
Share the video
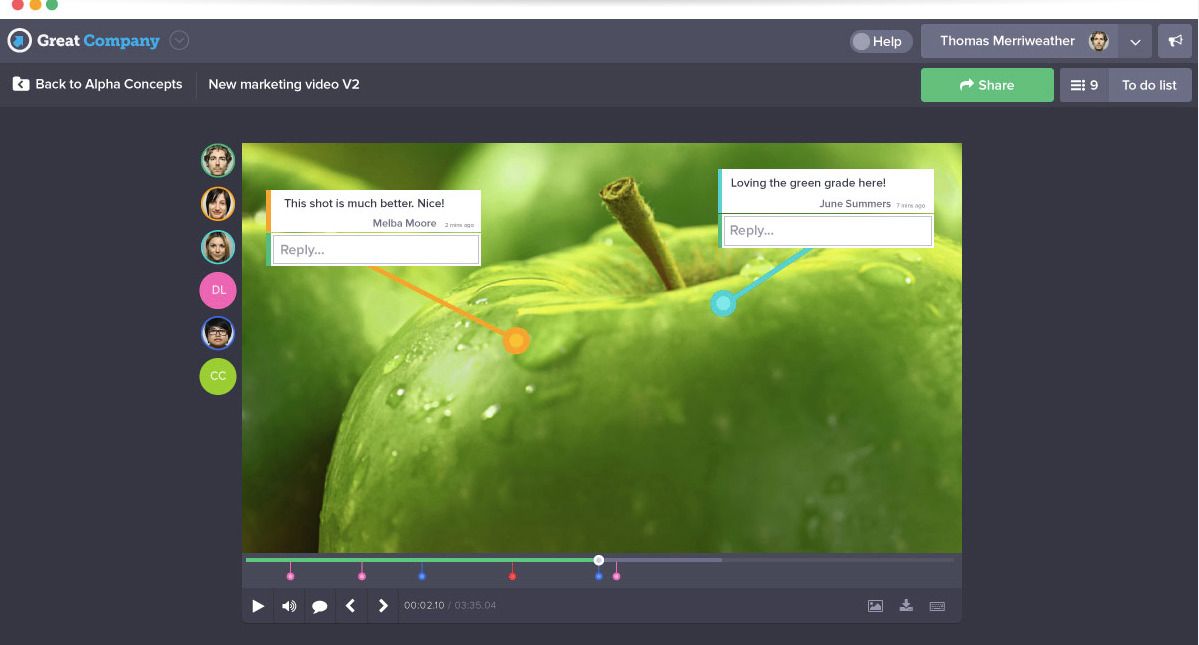(987, 85)
